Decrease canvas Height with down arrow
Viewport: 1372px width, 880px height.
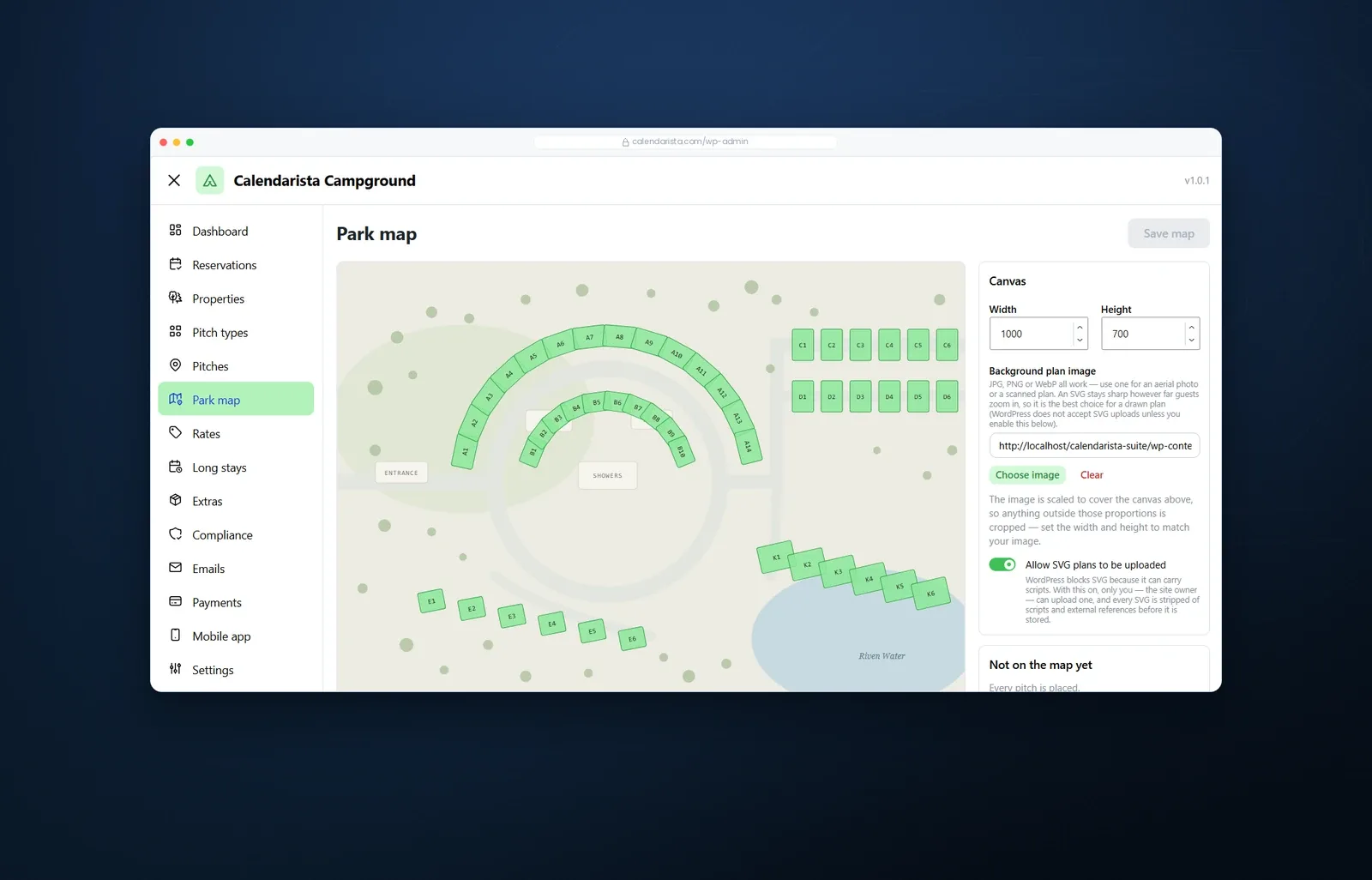tap(1191, 340)
